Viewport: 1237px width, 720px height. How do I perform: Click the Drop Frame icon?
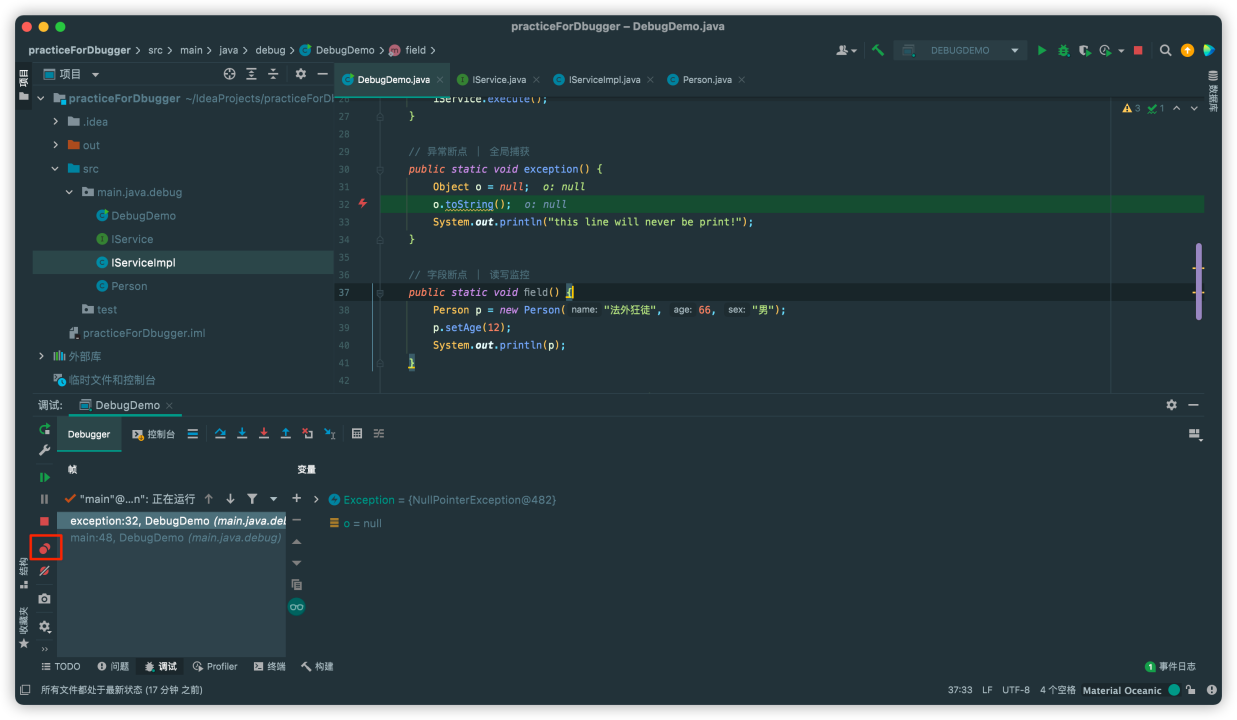click(x=308, y=433)
